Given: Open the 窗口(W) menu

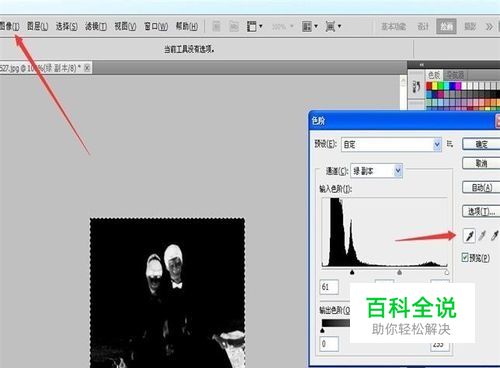Looking at the screenshot, I should tap(156, 26).
